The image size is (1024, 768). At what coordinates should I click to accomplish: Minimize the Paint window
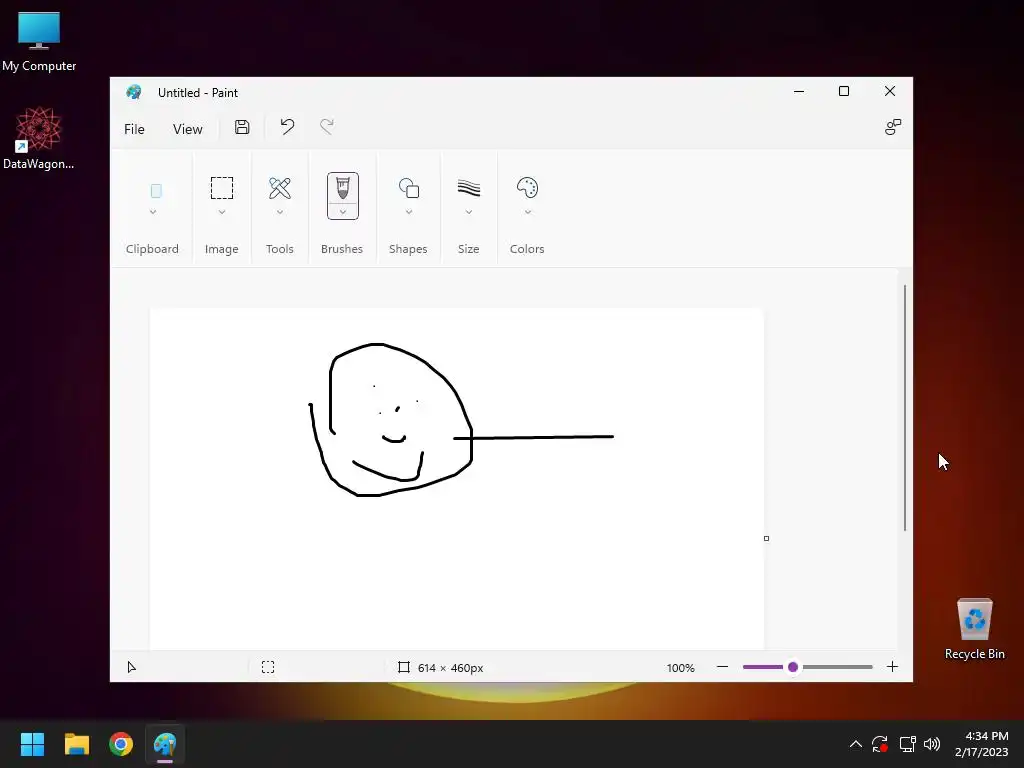[799, 91]
